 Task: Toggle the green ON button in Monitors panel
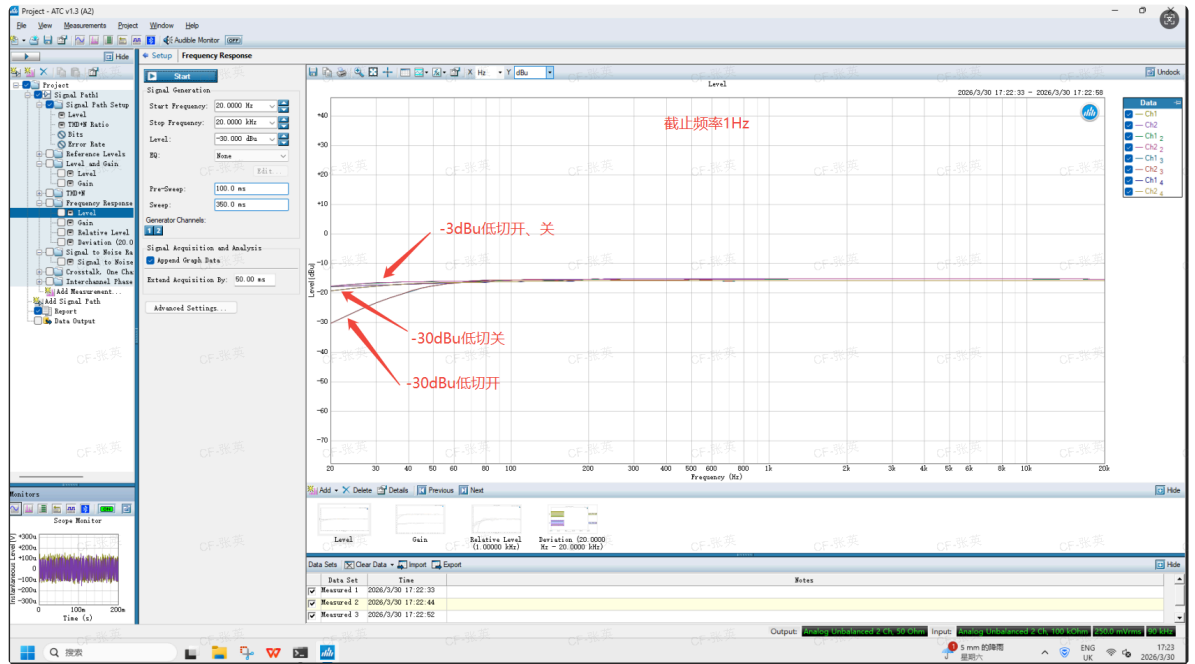coord(107,508)
